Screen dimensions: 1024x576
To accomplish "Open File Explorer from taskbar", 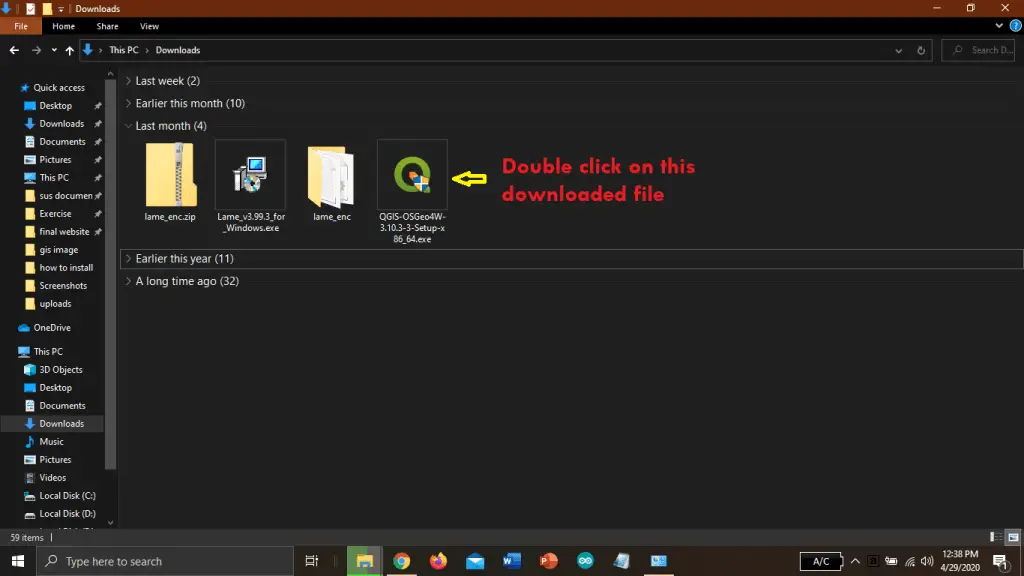I will tap(364, 561).
